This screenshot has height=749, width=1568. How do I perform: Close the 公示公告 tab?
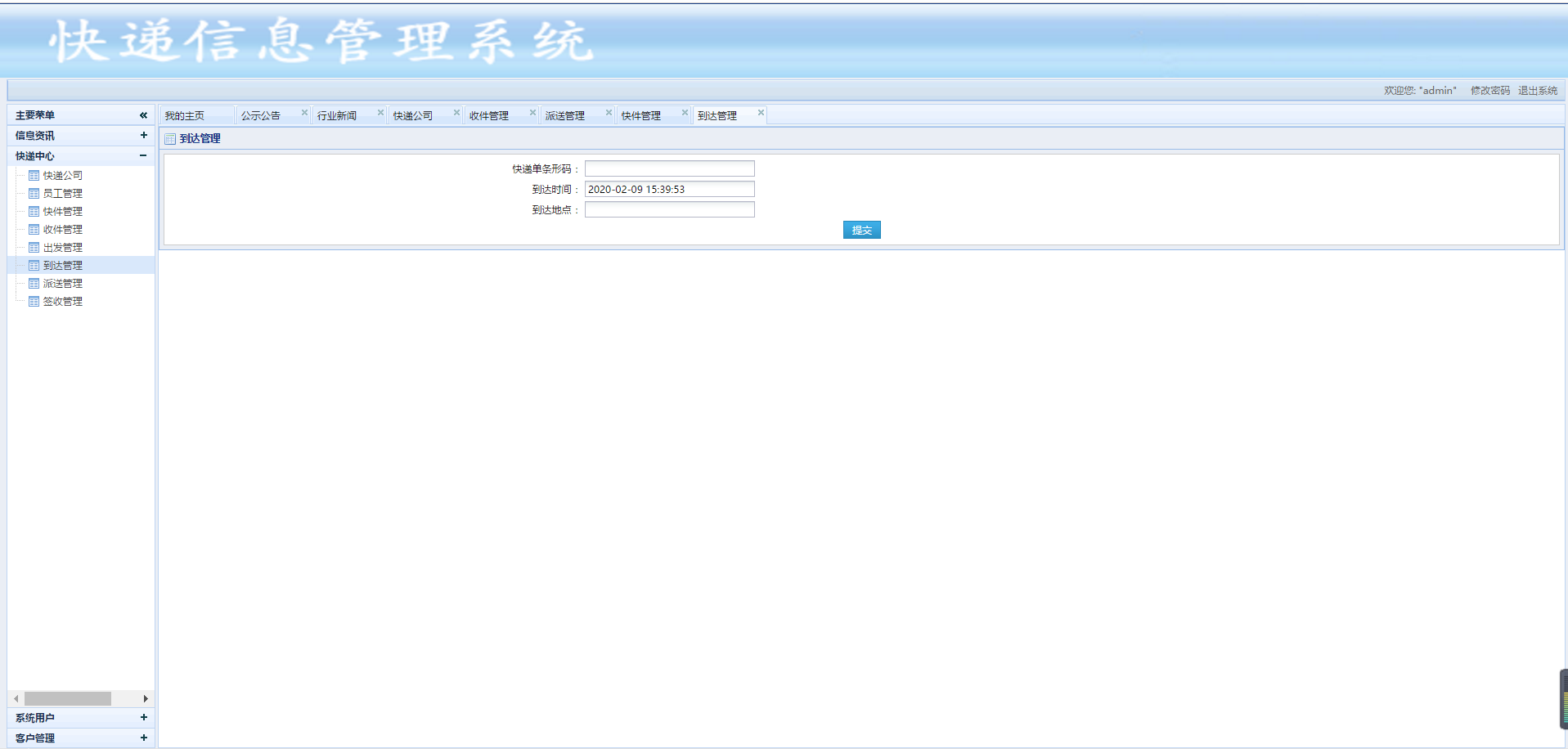pyautogui.click(x=304, y=113)
